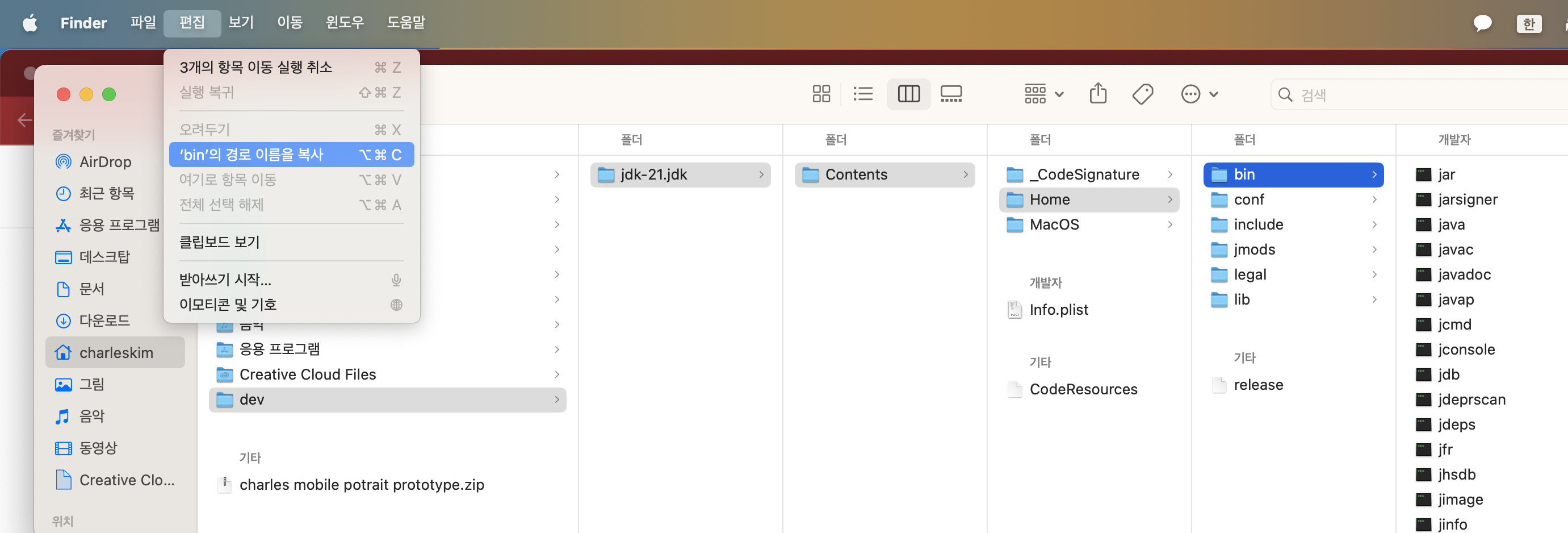Choose 이모티콘 및 기호 from menu
The image size is (1568, 533).
click(291, 305)
